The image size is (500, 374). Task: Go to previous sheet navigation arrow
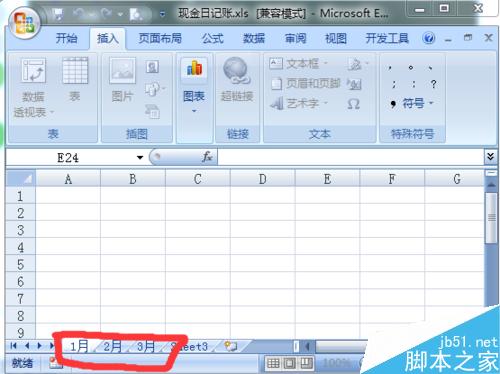tap(27, 346)
